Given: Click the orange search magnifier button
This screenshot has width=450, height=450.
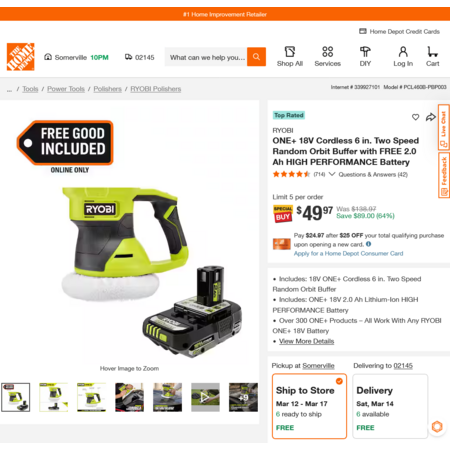Looking at the screenshot, I should tap(256, 57).
